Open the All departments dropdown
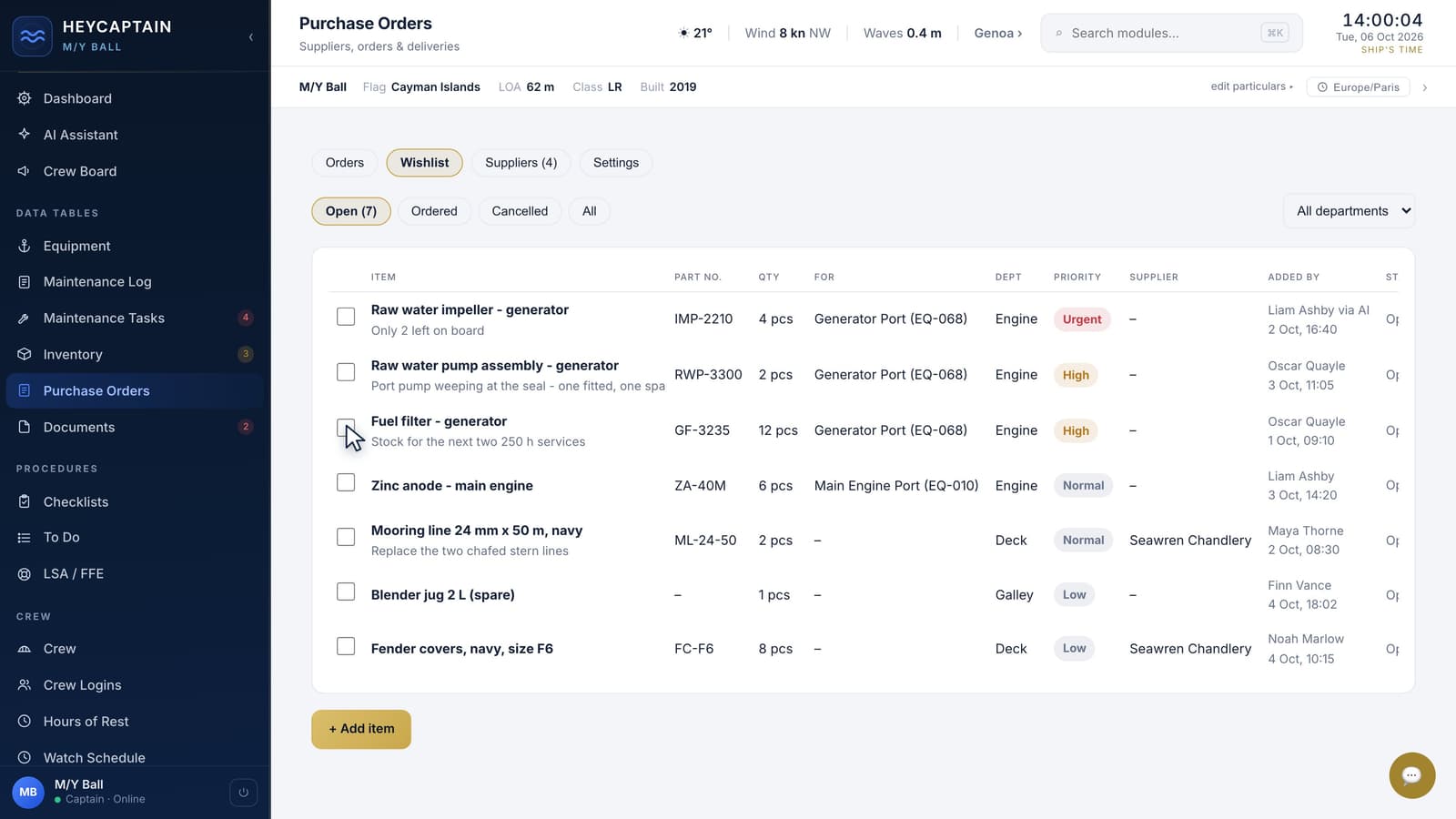1456x819 pixels. tap(1350, 211)
